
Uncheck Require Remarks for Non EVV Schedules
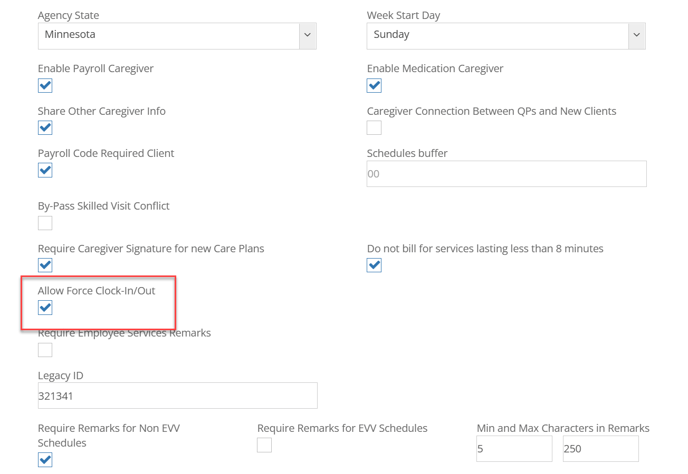[x=45, y=460]
